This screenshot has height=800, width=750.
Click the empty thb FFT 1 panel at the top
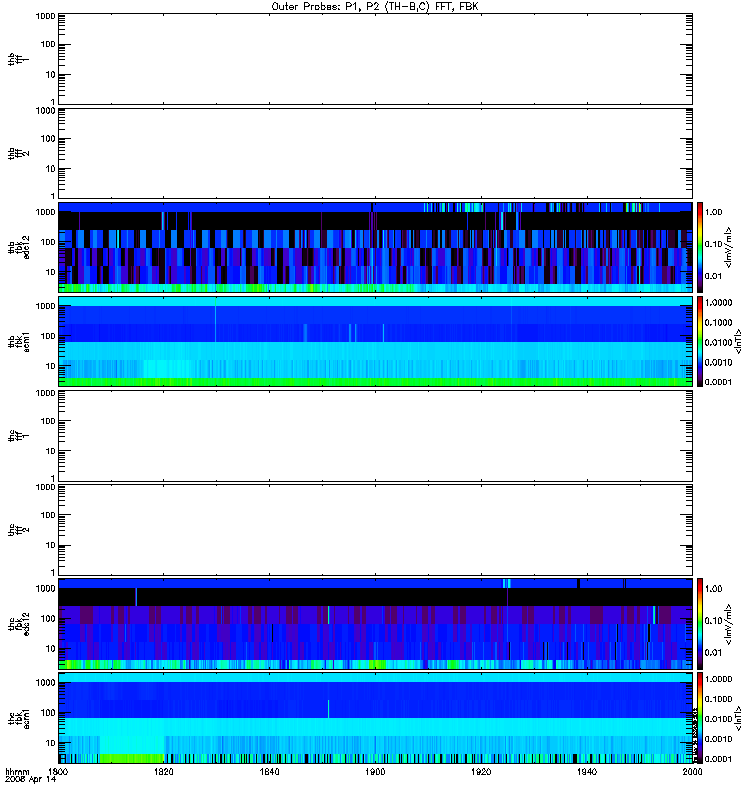(375, 59)
